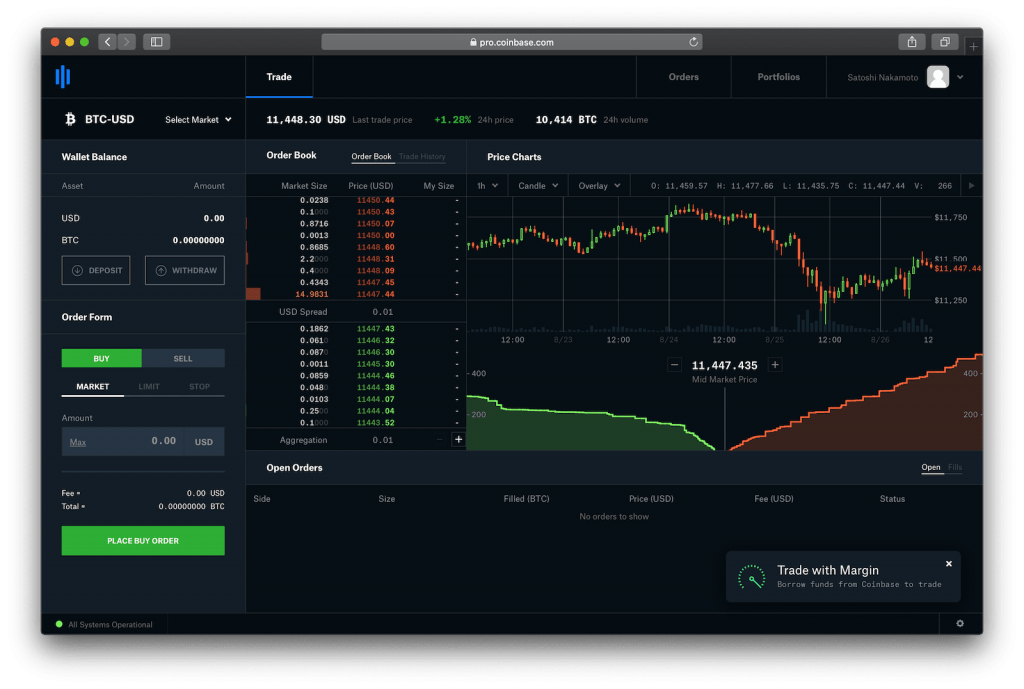This screenshot has height=689, width=1024.
Task: Click the Amount input field
Action: point(143,441)
